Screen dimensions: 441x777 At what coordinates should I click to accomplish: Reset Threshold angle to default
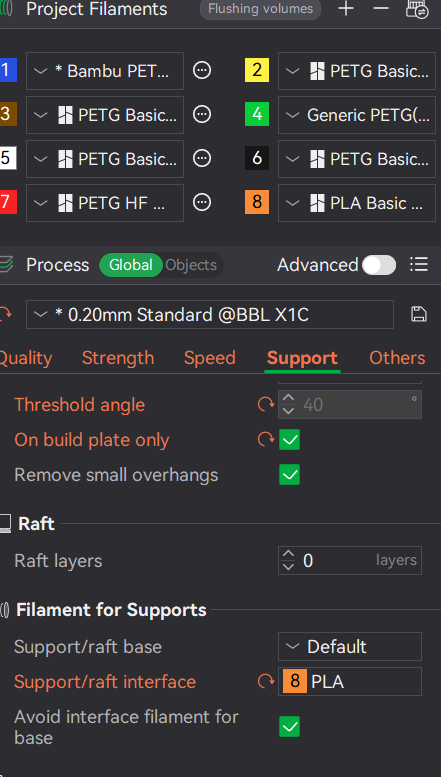click(266, 405)
